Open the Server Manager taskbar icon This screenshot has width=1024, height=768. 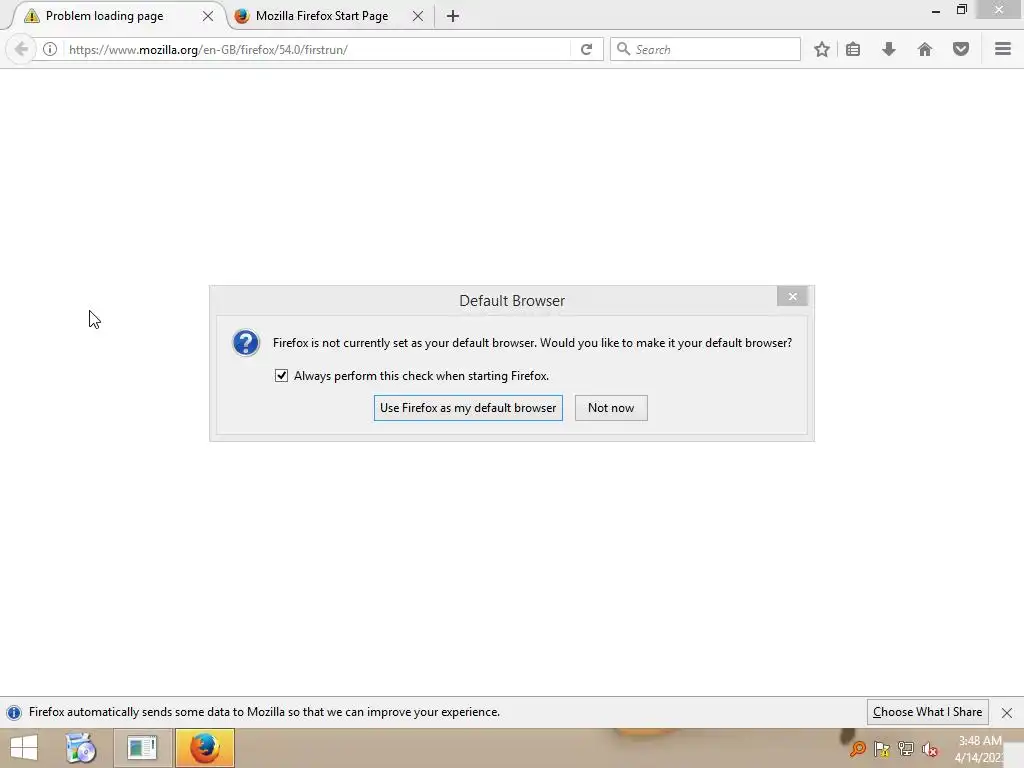click(x=142, y=748)
